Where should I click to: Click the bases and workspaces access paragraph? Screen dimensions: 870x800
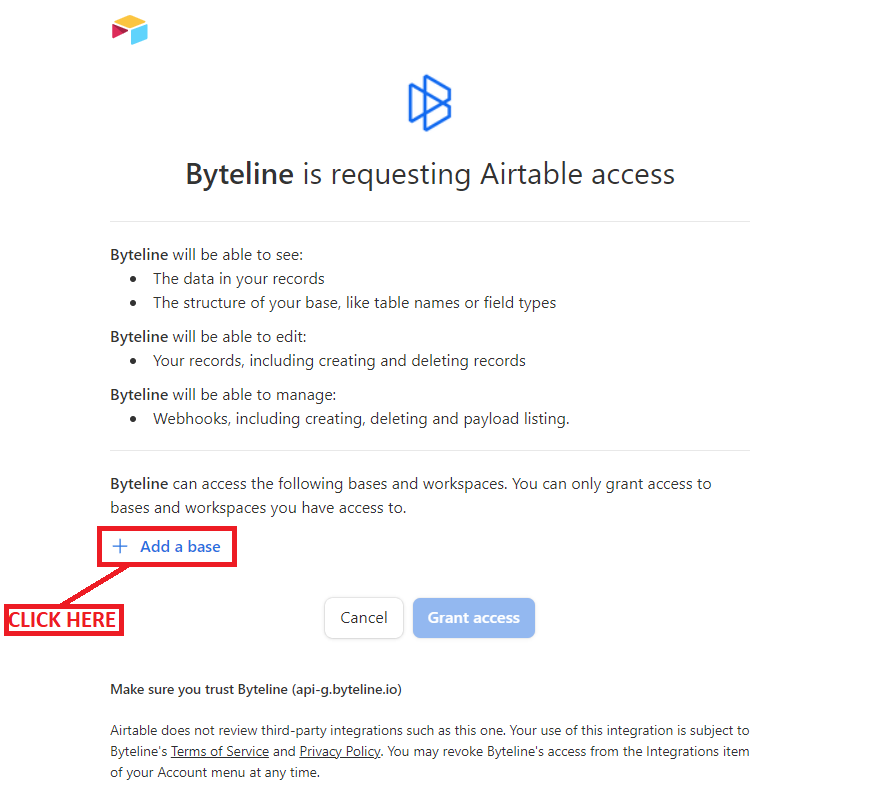pyautogui.click(x=410, y=495)
